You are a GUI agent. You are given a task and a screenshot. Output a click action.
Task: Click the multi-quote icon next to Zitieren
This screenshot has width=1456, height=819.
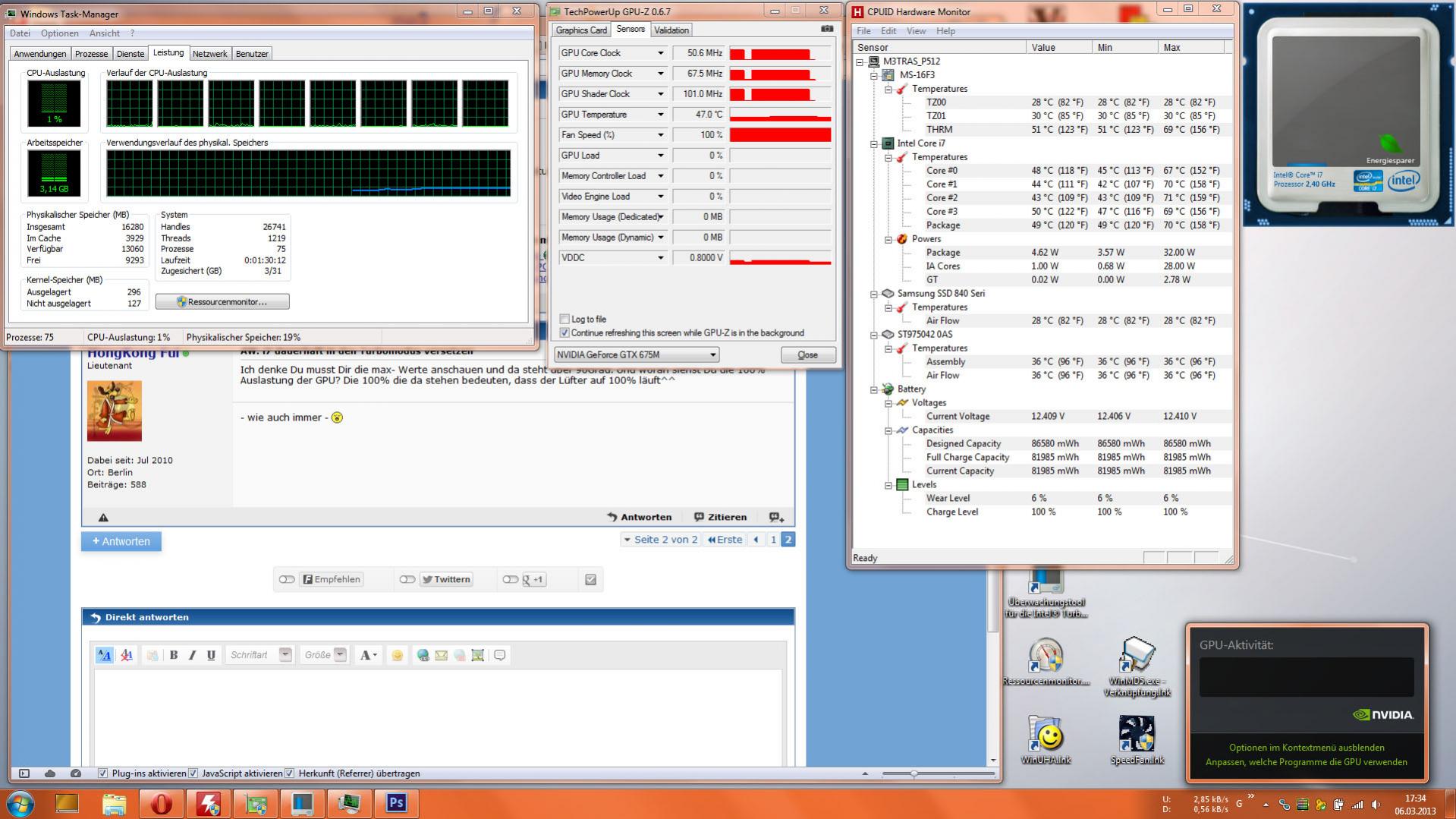776,517
